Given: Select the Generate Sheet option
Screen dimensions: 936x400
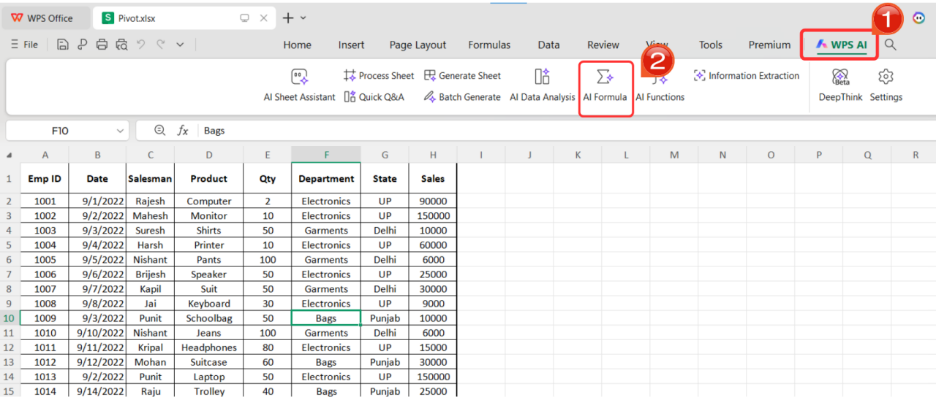Looking at the screenshot, I should (x=463, y=76).
